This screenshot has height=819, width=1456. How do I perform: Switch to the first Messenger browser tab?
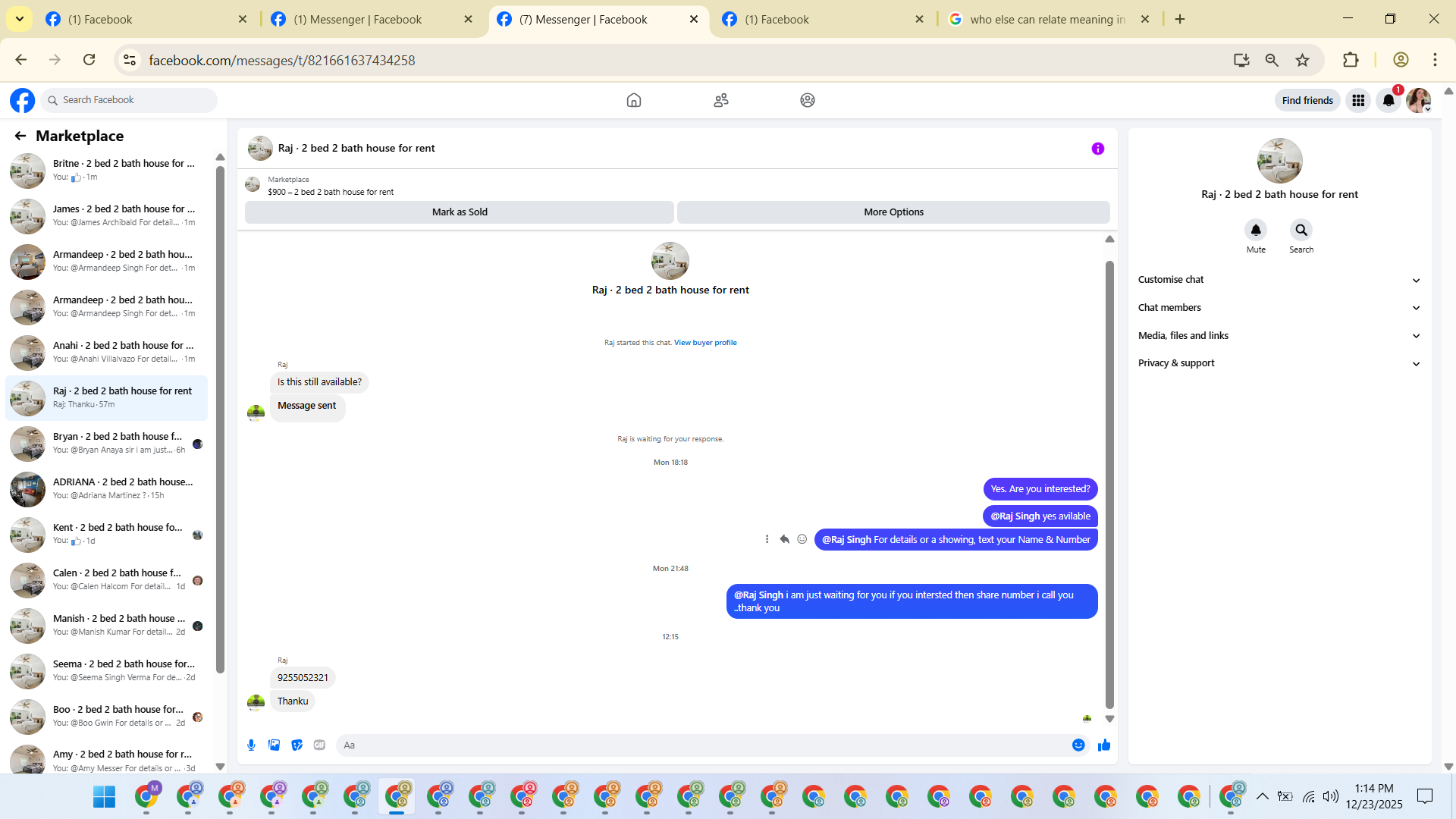pos(357,20)
